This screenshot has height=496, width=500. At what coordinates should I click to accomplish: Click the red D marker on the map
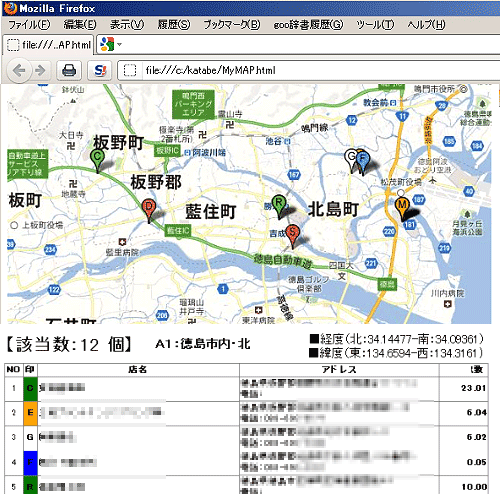(149, 211)
